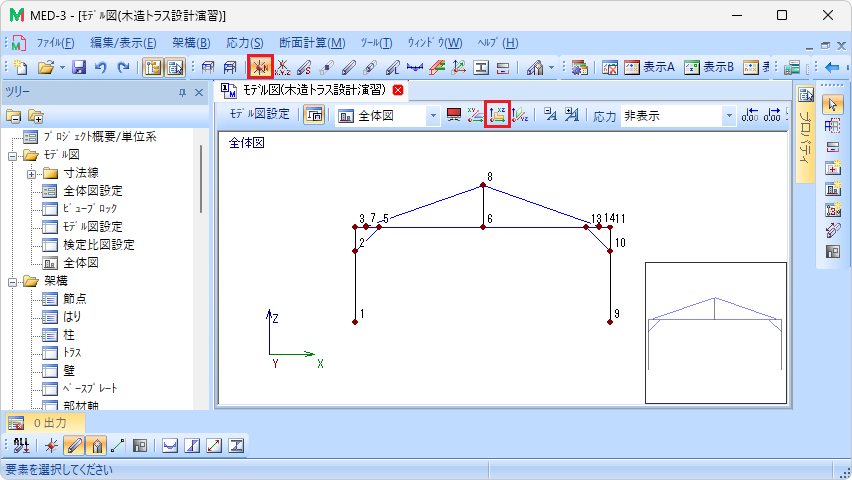
Task: Click the node input tool highlighted in red
Action: [x=260, y=68]
